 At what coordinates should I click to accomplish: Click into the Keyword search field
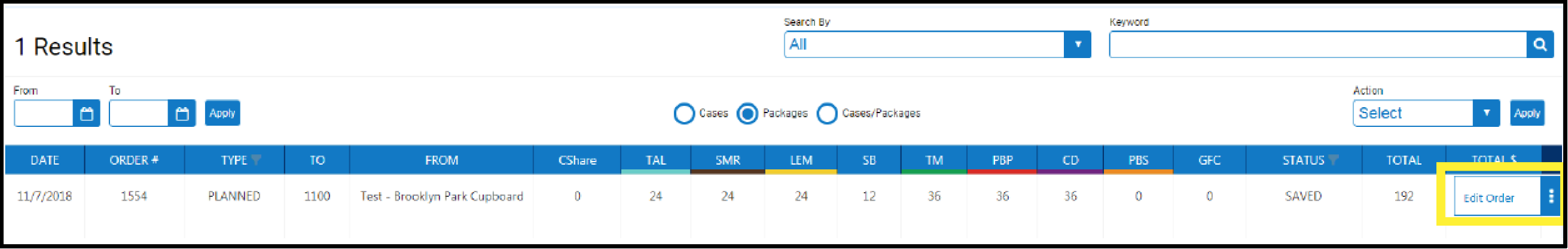coord(1317,44)
